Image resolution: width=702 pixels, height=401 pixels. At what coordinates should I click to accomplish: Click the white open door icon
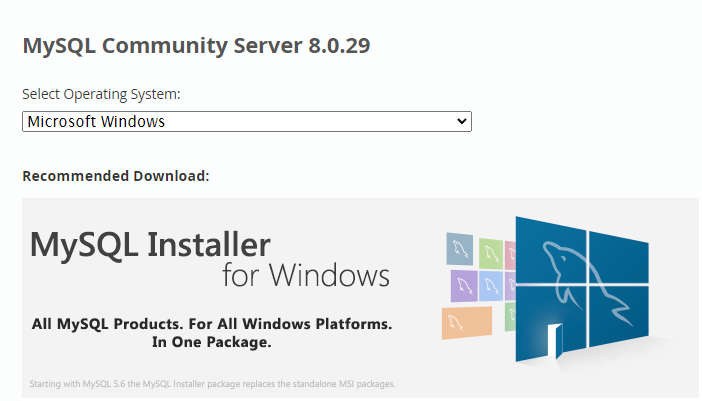[554, 341]
